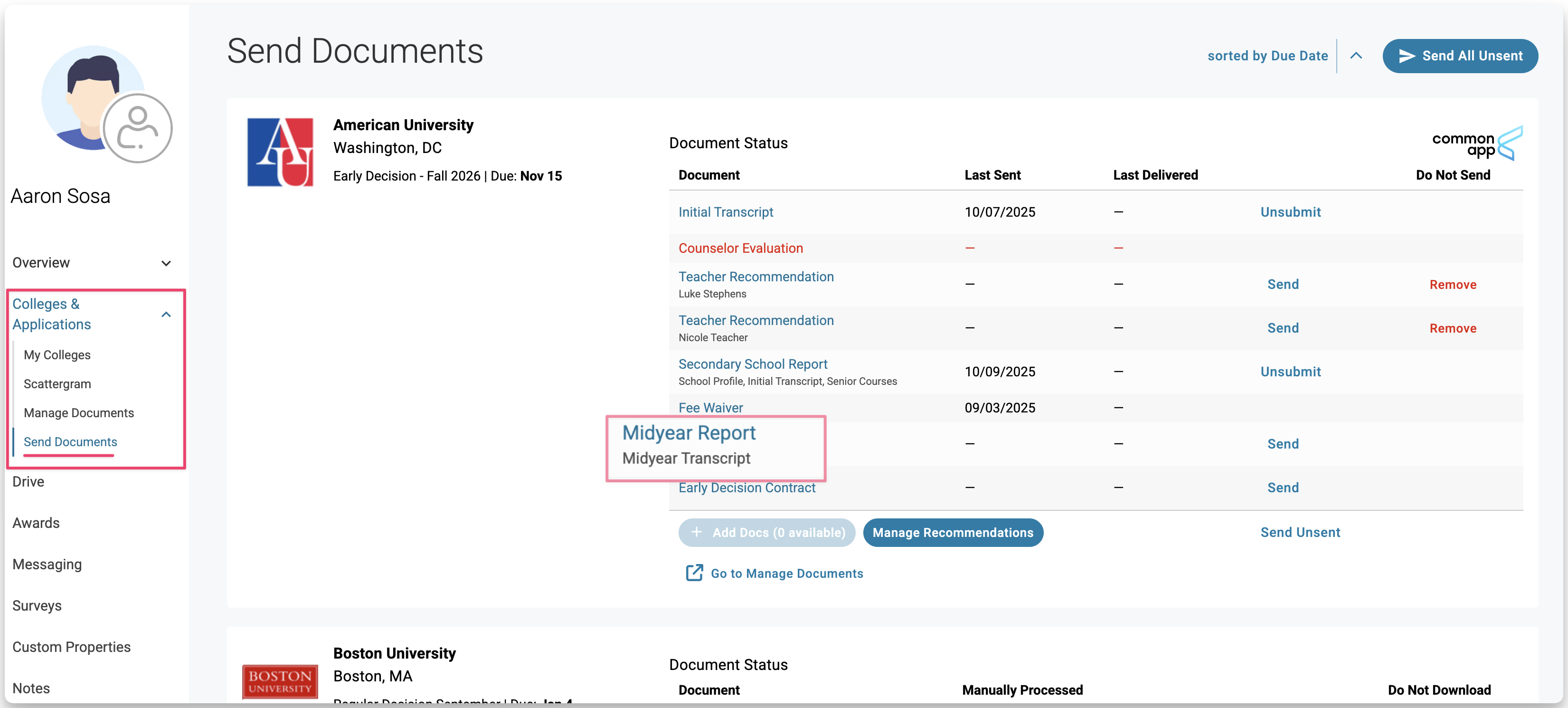
Task: Click the paper plane icon in Send All Unsent
Action: [x=1407, y=56]
